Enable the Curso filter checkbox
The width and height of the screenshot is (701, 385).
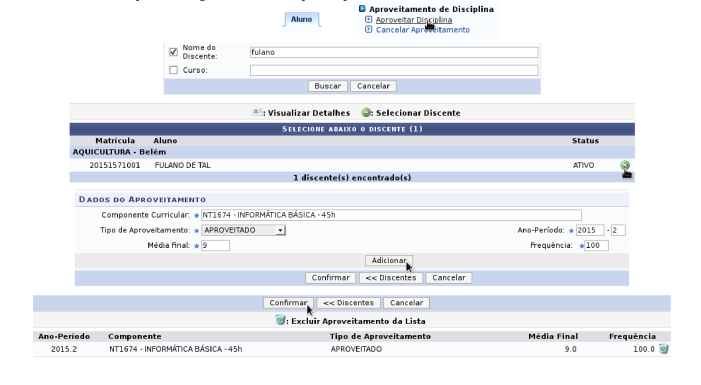pos(173,70)
